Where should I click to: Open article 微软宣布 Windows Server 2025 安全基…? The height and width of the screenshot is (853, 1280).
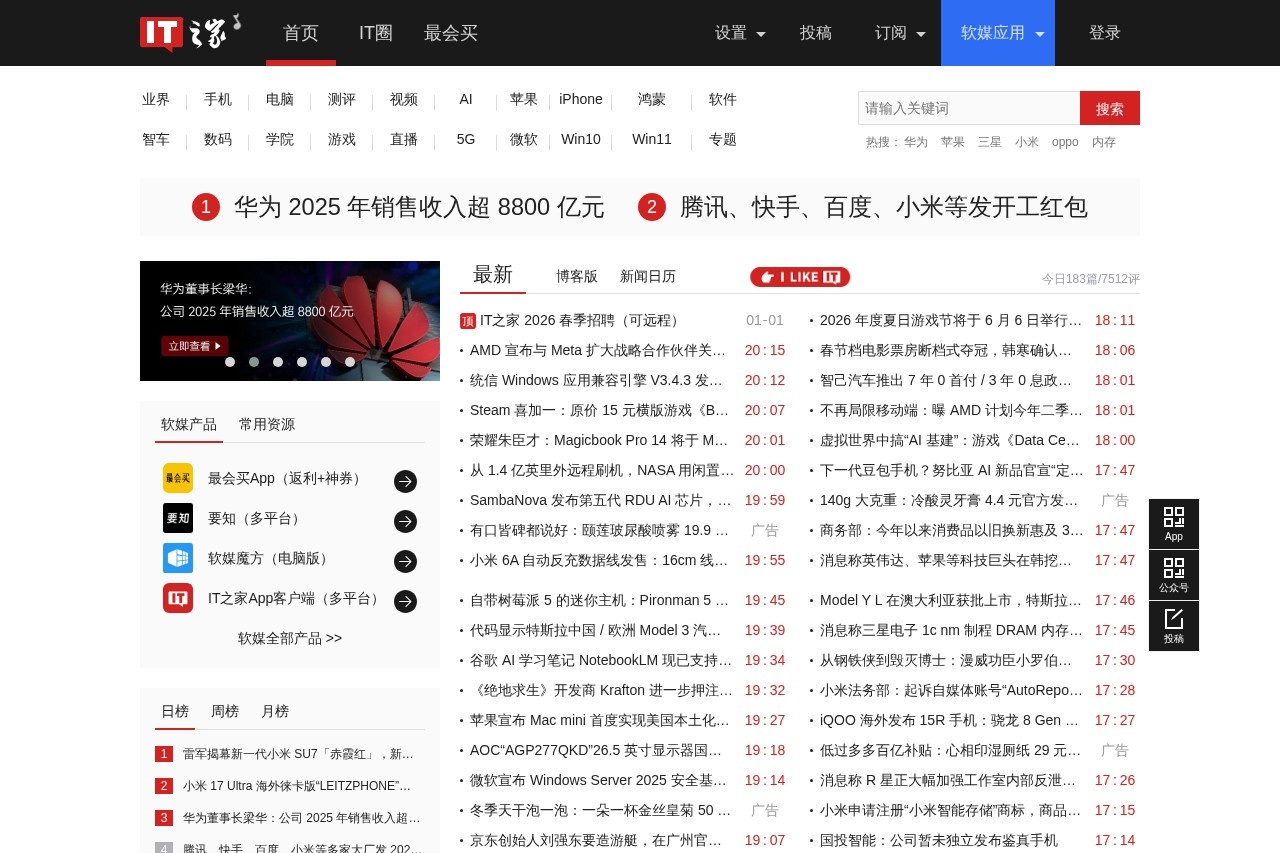[x=599, y=780]
